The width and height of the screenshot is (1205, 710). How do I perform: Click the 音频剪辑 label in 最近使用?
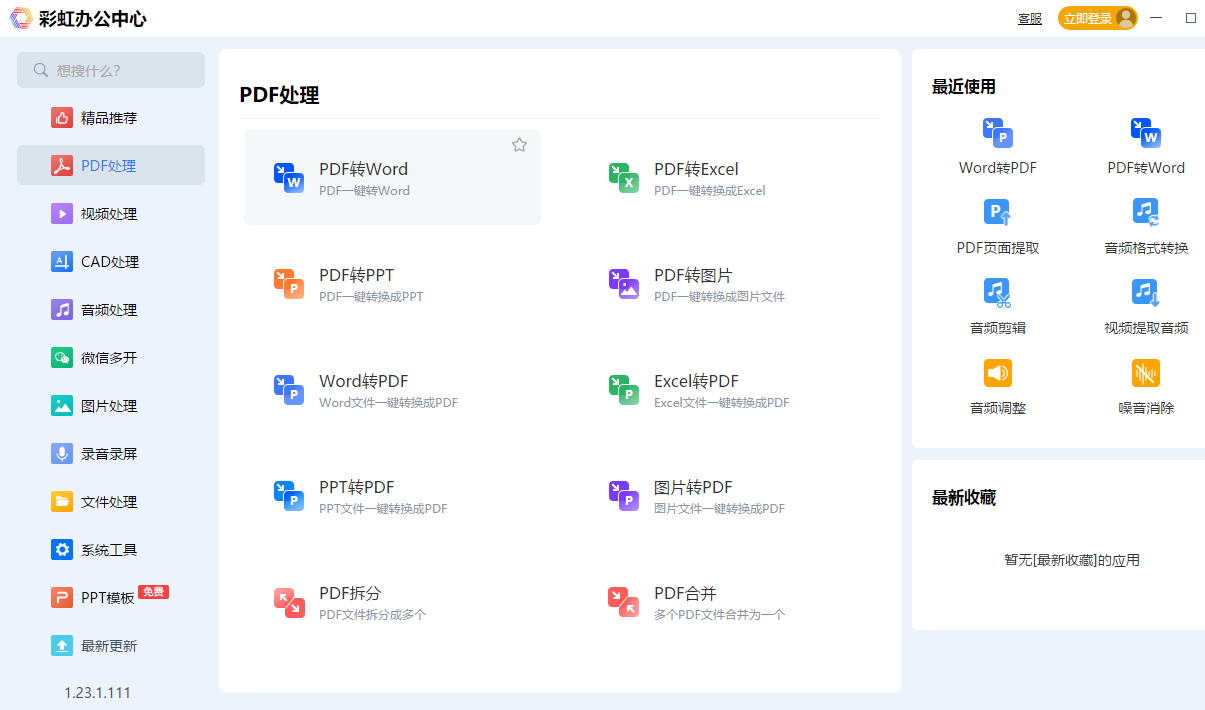pyautogui.click(x=998, y=328)
